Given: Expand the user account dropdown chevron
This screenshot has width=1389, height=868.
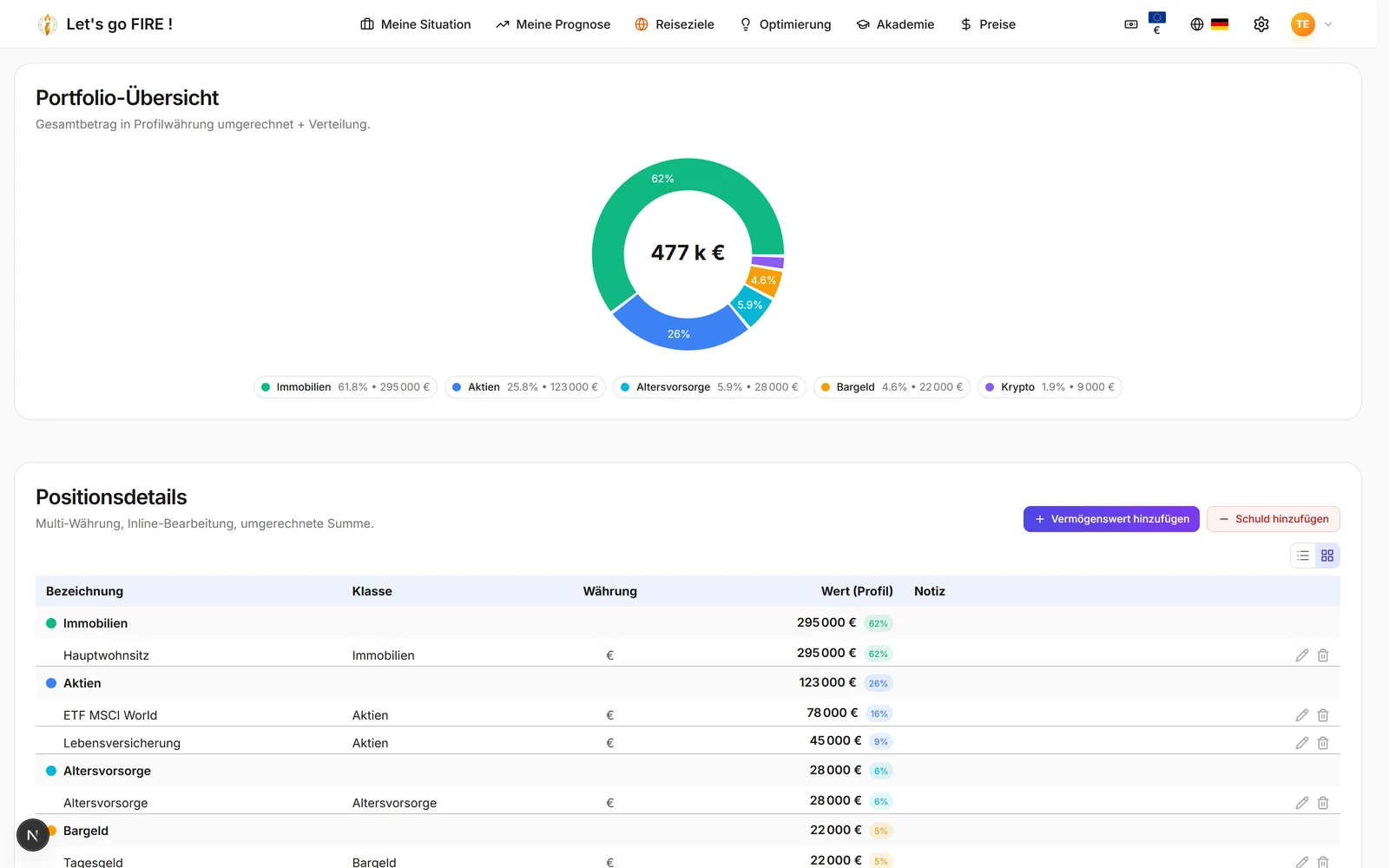Looking at the screenshot, I should (1327, 24).
